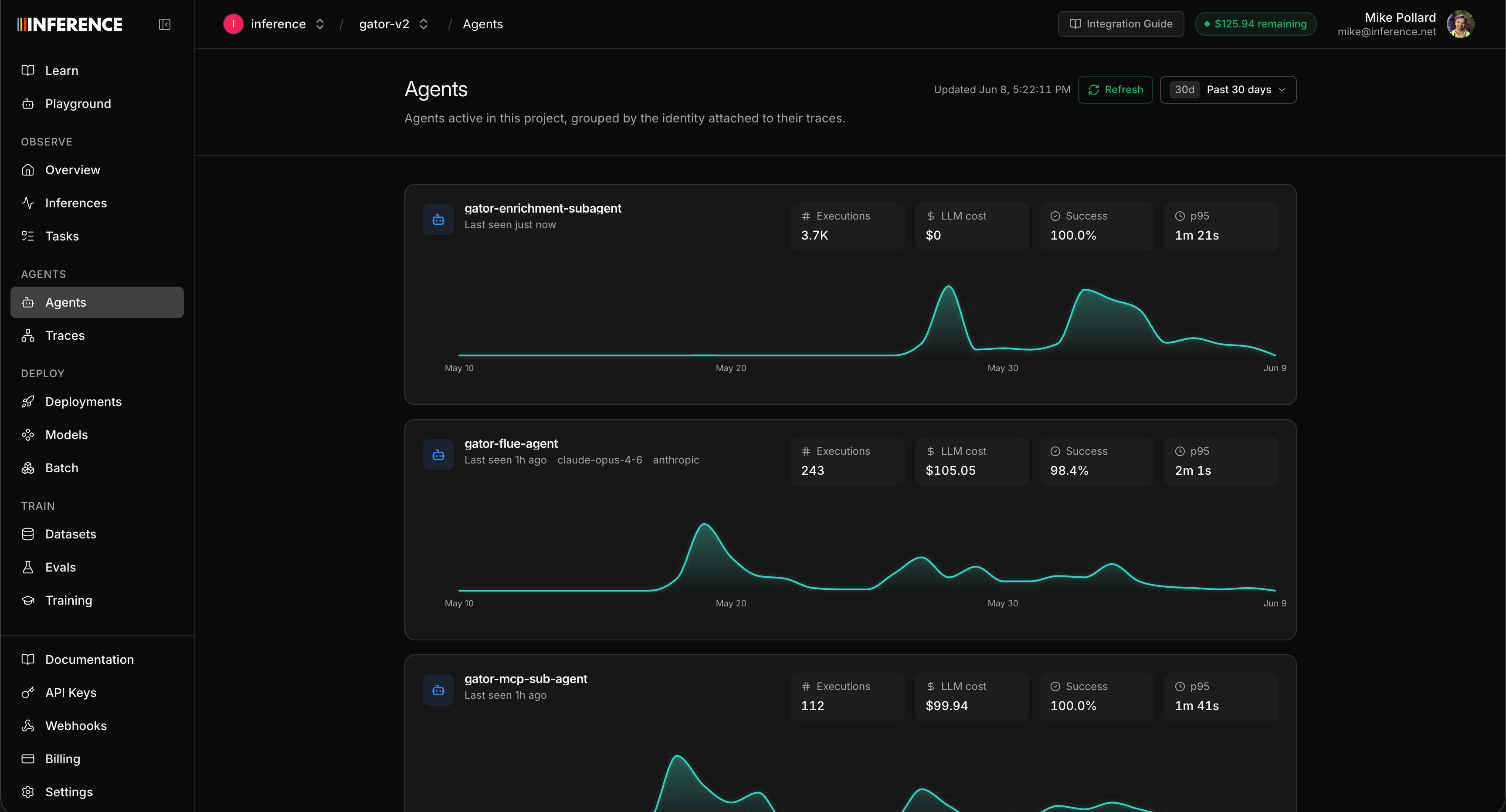
Task: Click the Billing card icon
Action: (x=28, y=758)
